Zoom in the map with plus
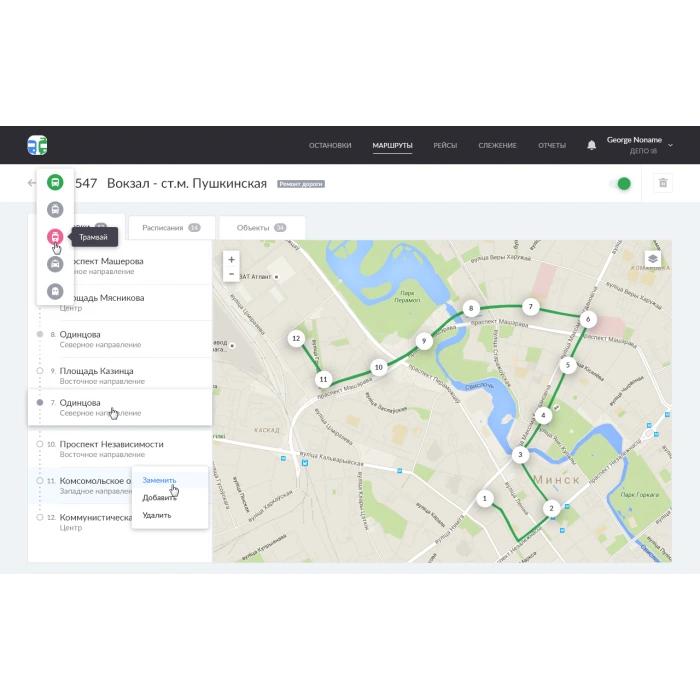The width and height of the screenshot is (700, 700). pyautogui.click(x=232, y=259)
